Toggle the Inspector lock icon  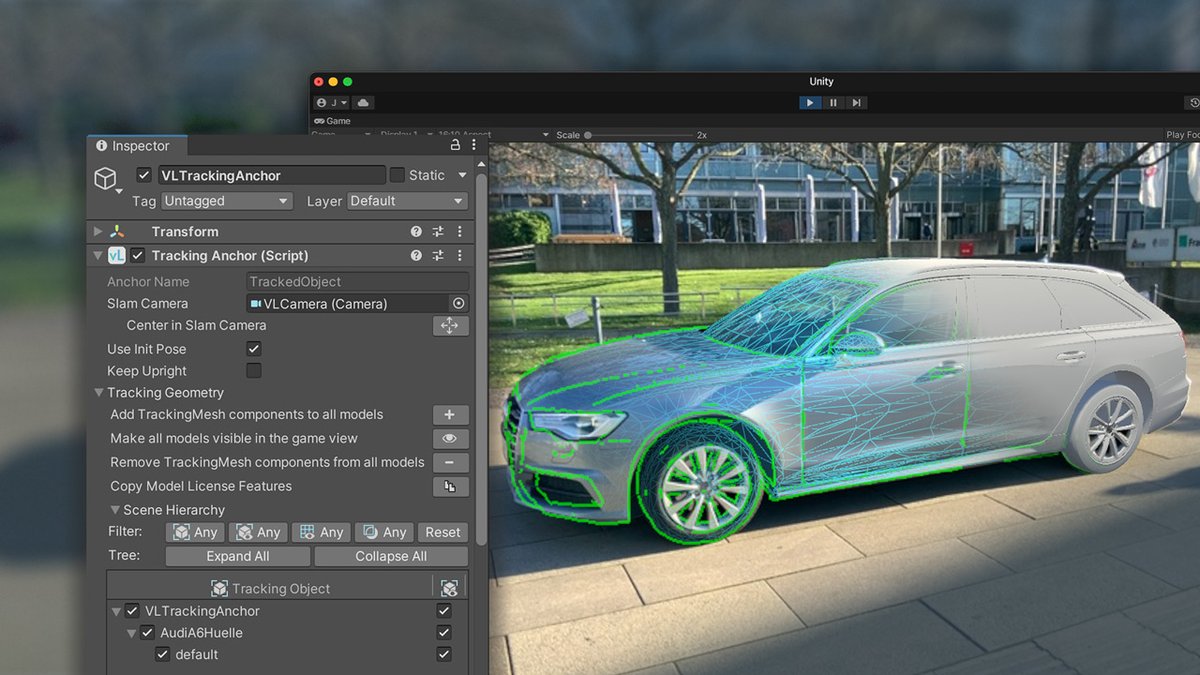tap(455, 146)
